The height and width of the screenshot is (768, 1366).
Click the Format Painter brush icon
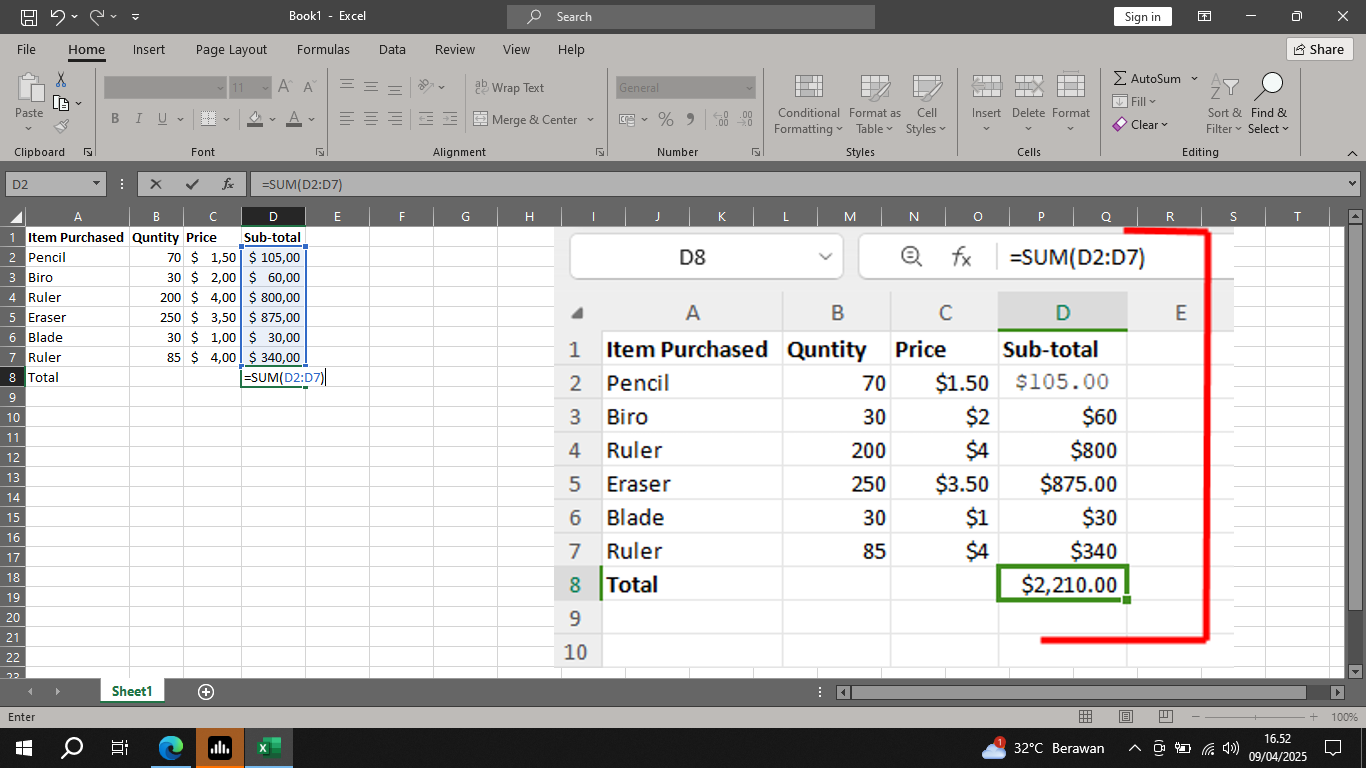click(x=61, y=126)
